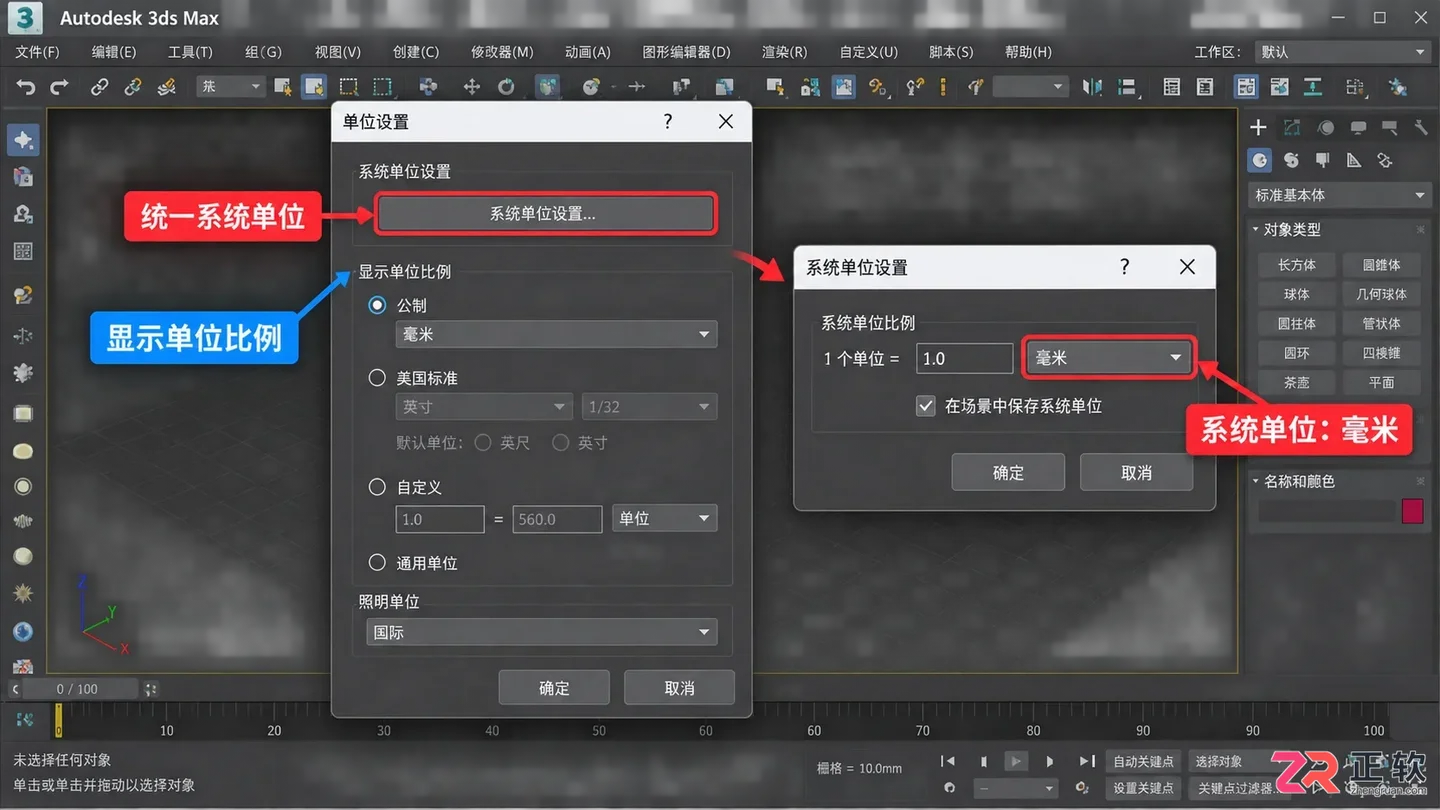Click the 560.0 custom unit field
The height and width of the screenshot is (810, 1440).
557,519
